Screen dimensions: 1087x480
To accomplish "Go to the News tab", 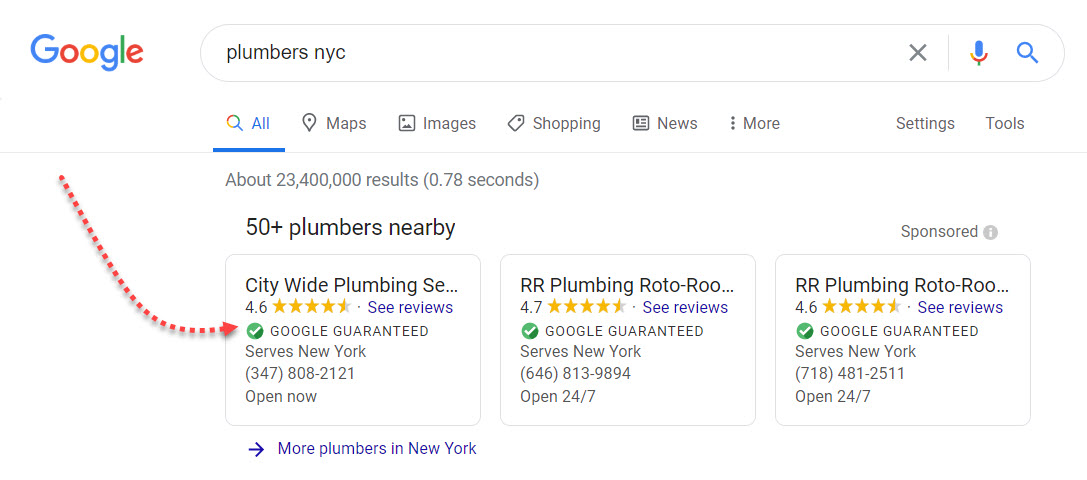I will click(665, 124).
